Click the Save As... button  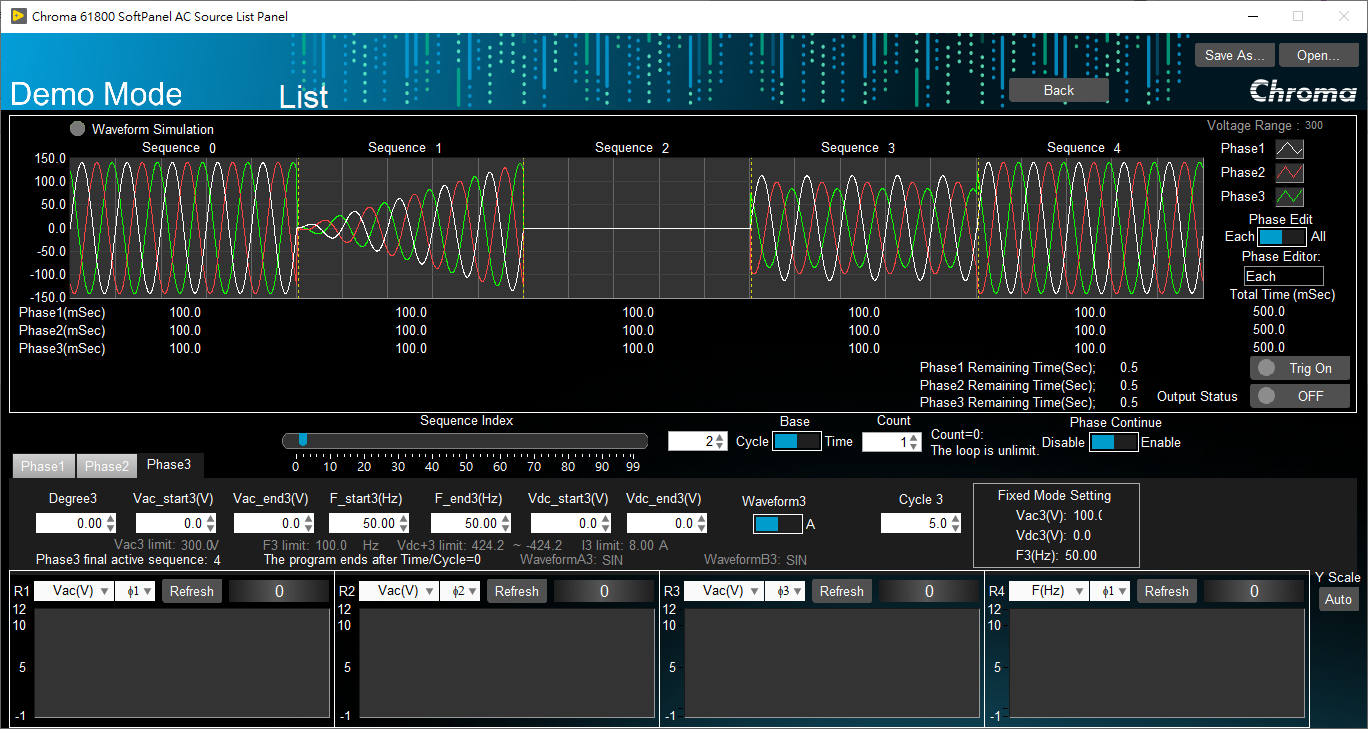(x=1235, y=55)
